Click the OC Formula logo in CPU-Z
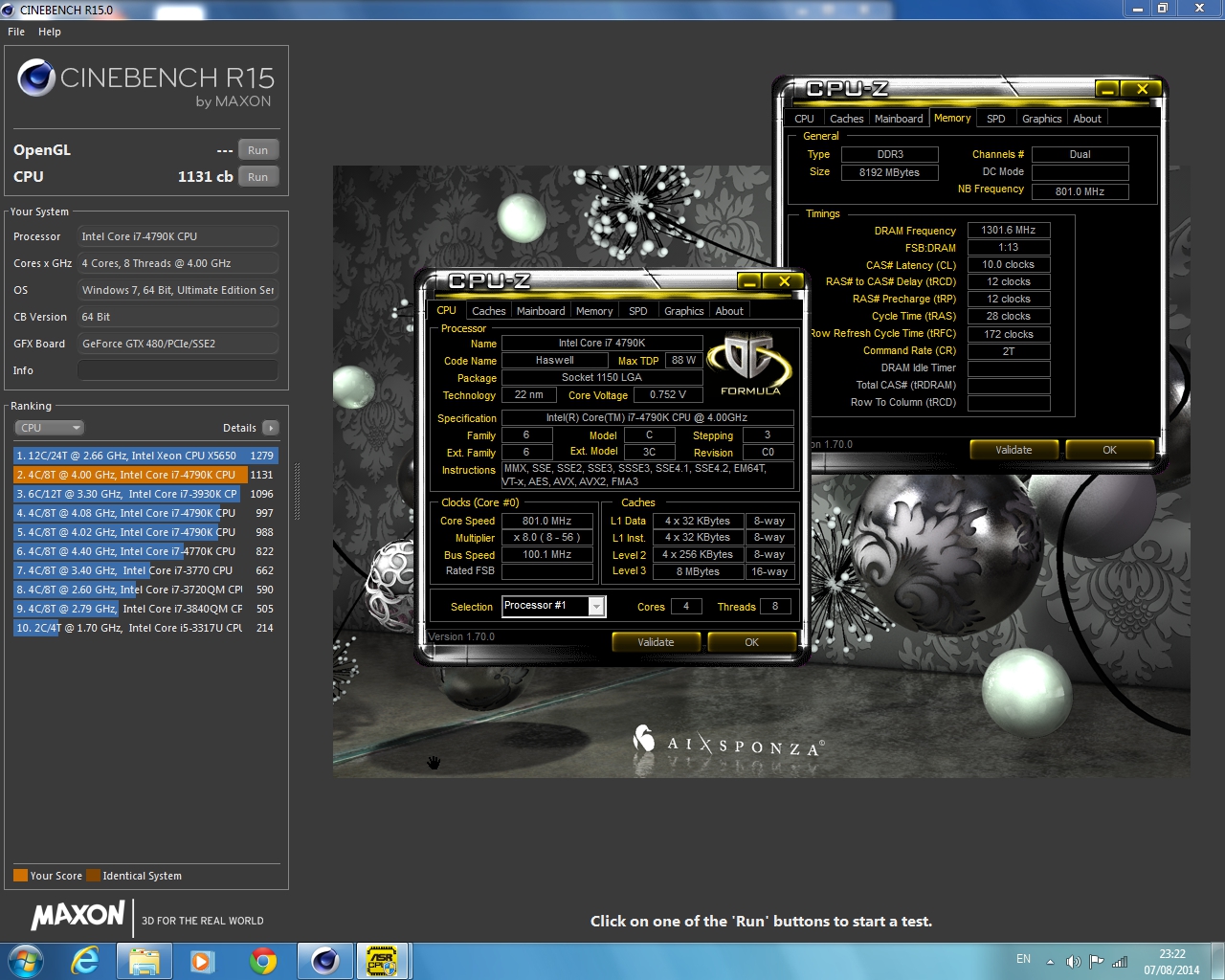Image resolution: width=1225 pixels, height=980 pixels. tap(750, 364)
